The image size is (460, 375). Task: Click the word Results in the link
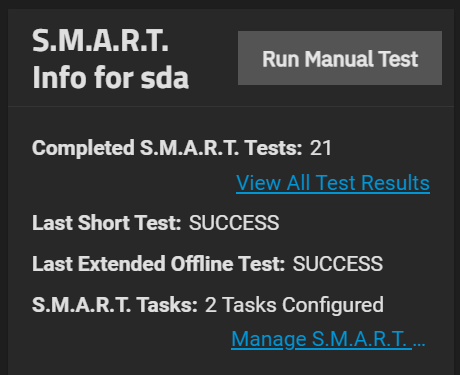pyautogui.click(x=395, y=183)
